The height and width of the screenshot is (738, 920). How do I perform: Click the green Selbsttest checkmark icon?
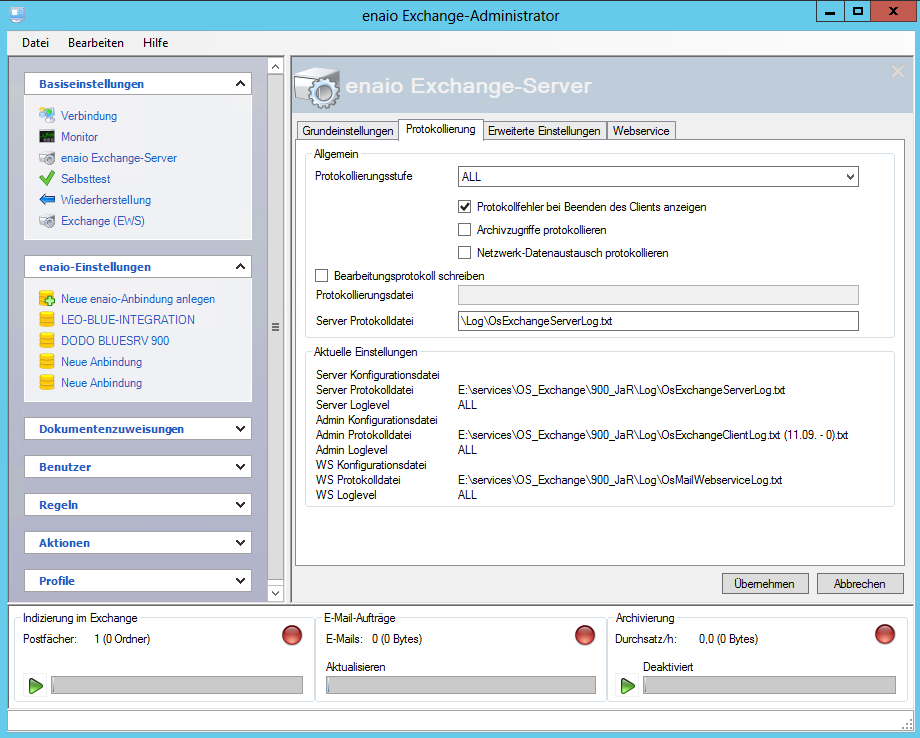click(46, 179)
